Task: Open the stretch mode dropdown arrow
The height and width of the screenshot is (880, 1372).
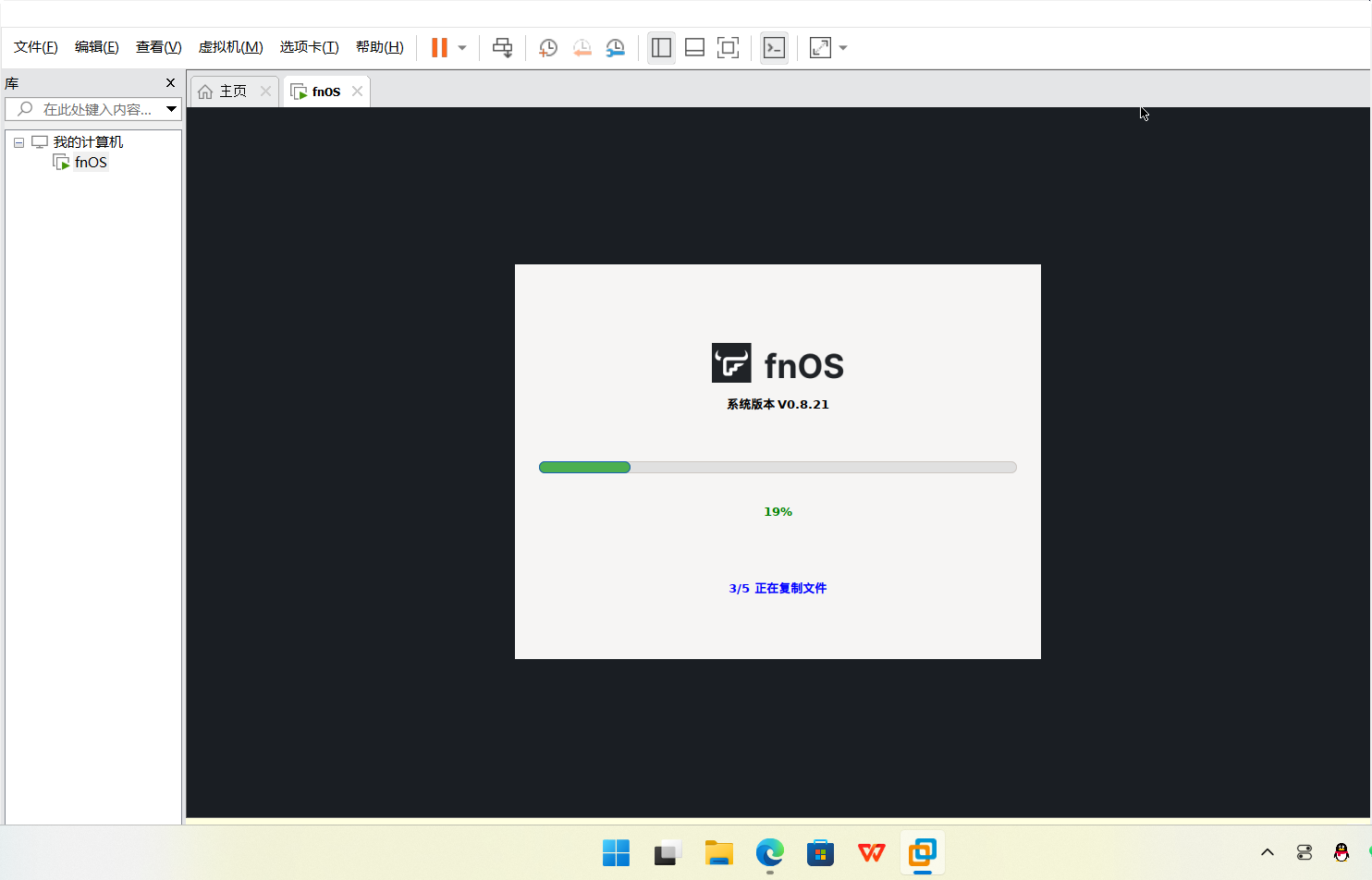Action: pos(843,48)
